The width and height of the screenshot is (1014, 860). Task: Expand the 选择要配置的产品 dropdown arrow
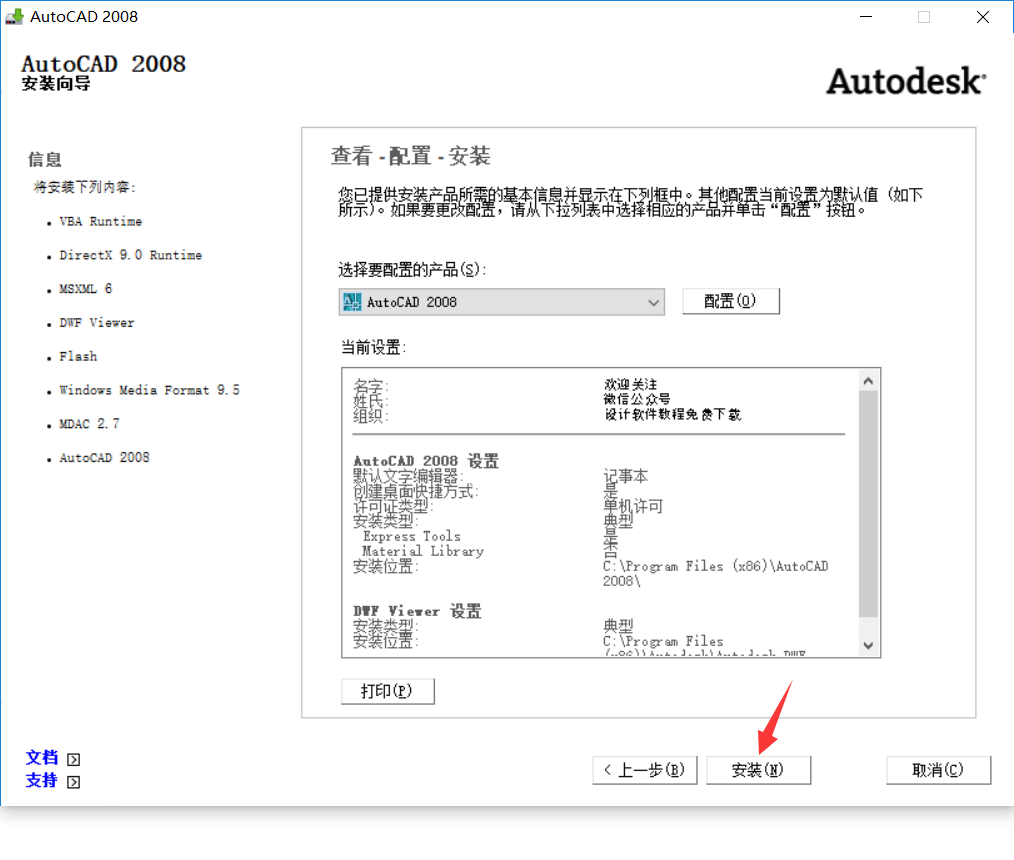click(x=654, y=302)
